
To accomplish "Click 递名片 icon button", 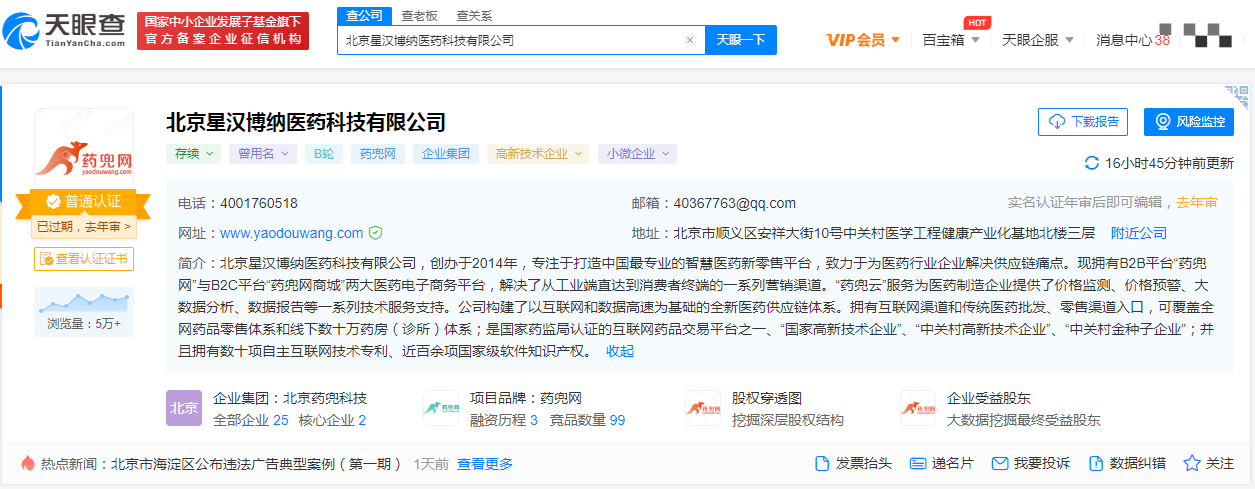I will [941, 463].
